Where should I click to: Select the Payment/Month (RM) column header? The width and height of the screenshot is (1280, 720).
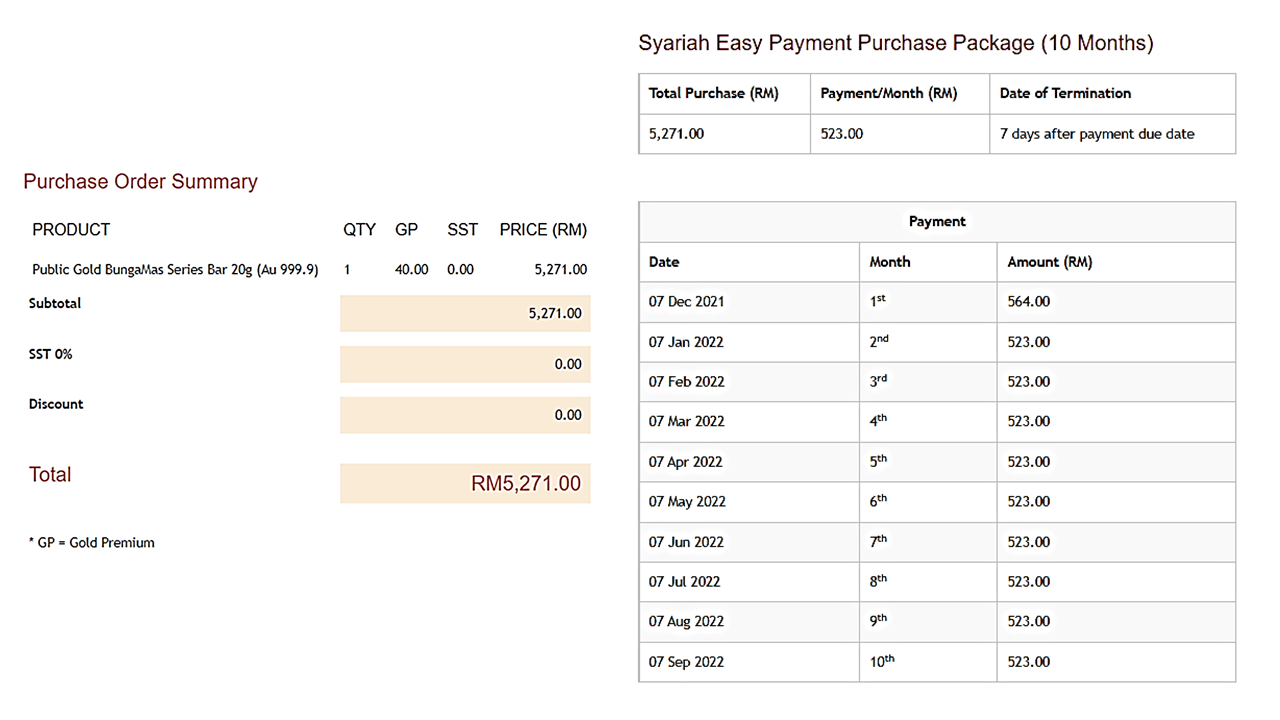pyautogui.click(x=887, y=93)
